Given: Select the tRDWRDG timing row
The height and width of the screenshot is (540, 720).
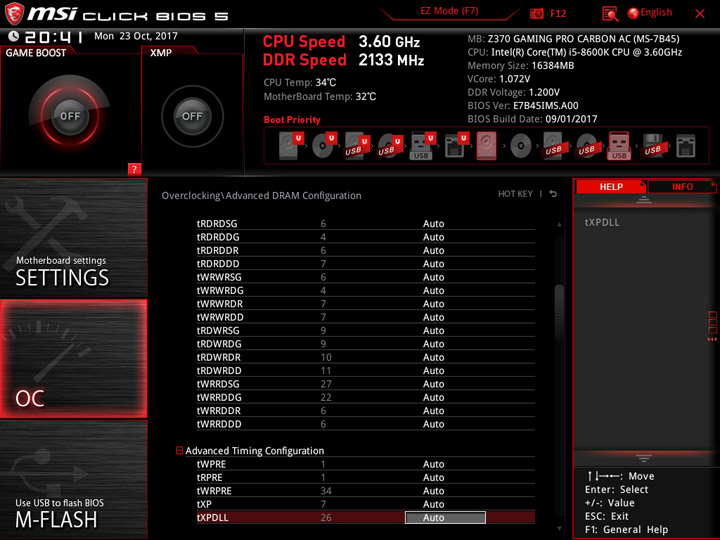Looking at the screenshot, I should tap(366, 343).
